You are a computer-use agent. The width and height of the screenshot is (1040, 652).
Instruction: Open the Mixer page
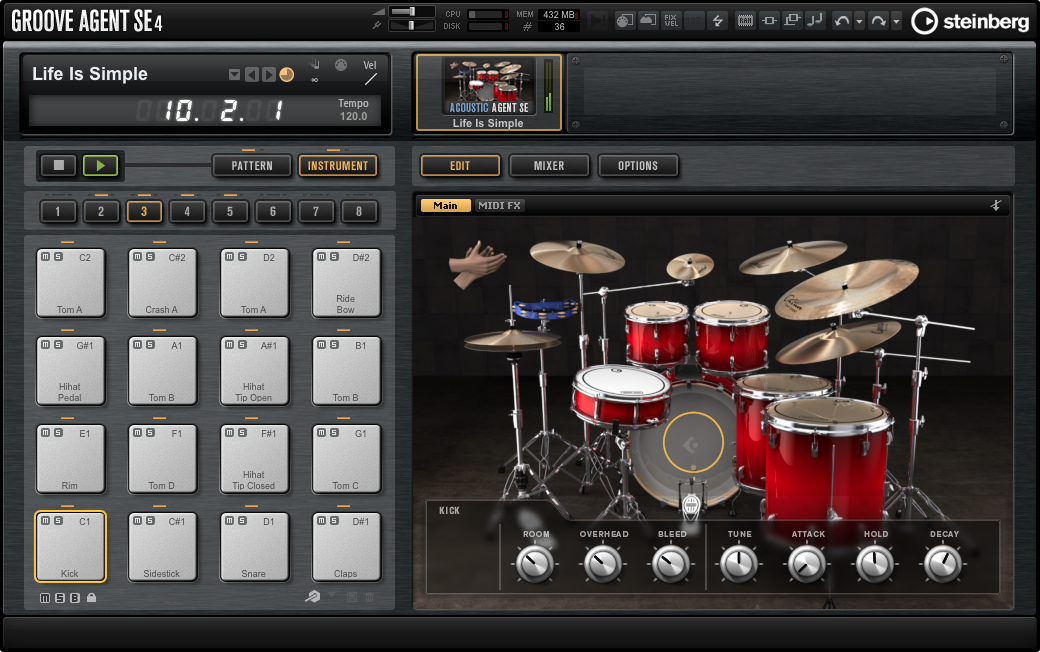pos(548,166)
